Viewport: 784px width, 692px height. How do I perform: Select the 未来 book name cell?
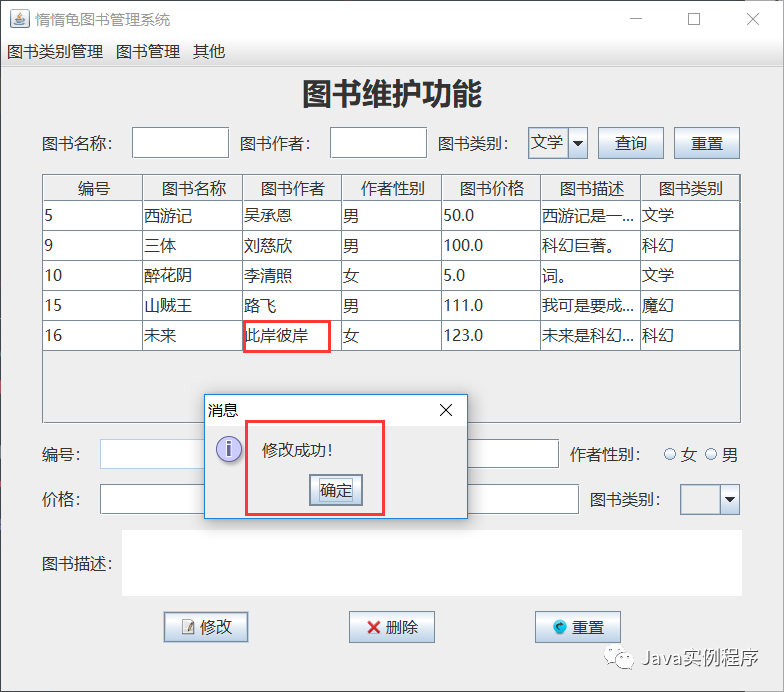click(192, 336)
